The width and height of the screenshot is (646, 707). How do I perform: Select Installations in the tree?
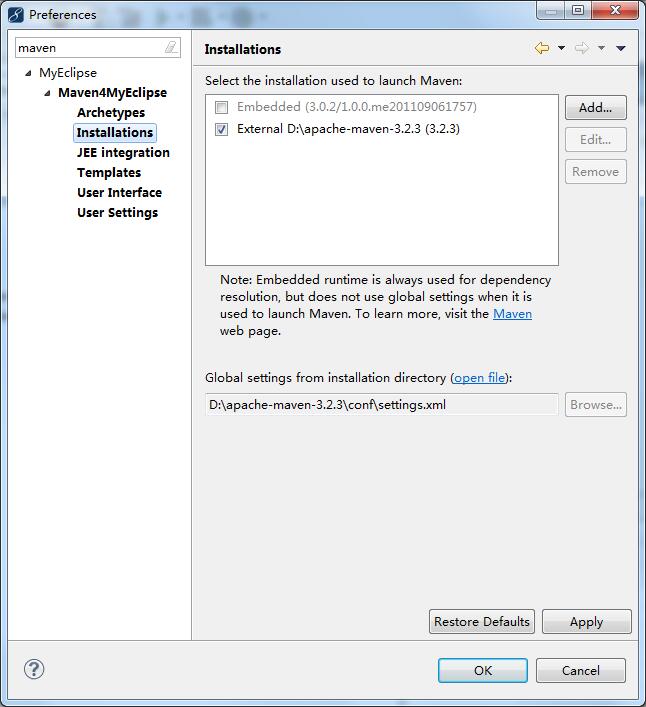(115, 133)
